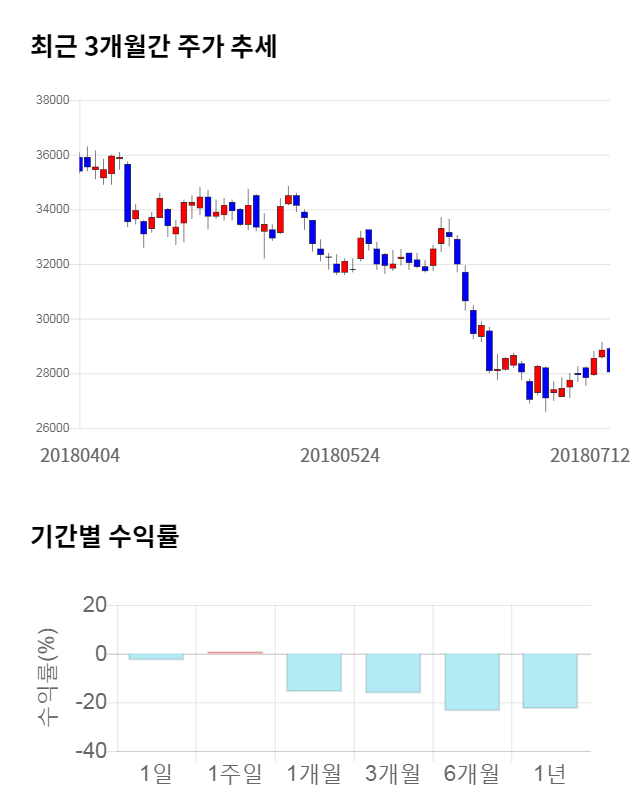Screen dimensions: 640x810
Task: Select the 1개월 return bar
Action: coord(314,672)
